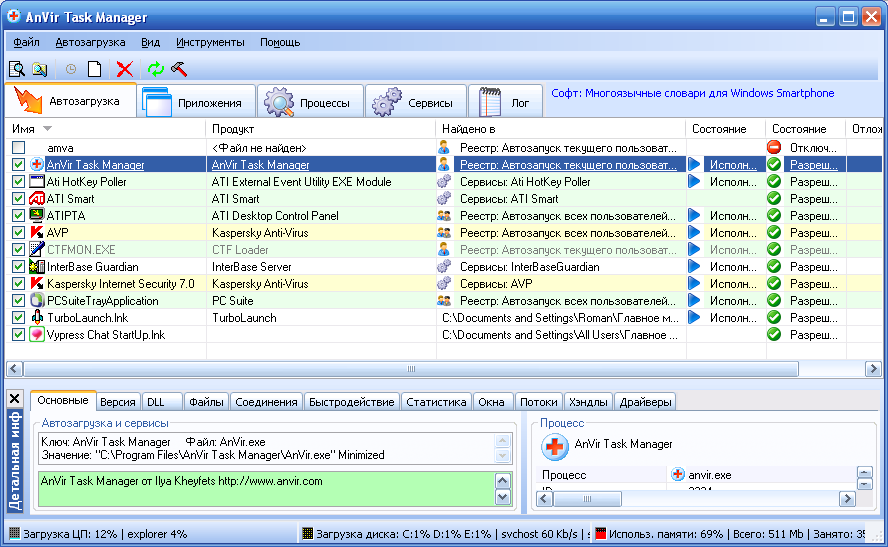Switch to the Сервисы tab
Screen dimensions: 888x547
[x=416, y=102]
